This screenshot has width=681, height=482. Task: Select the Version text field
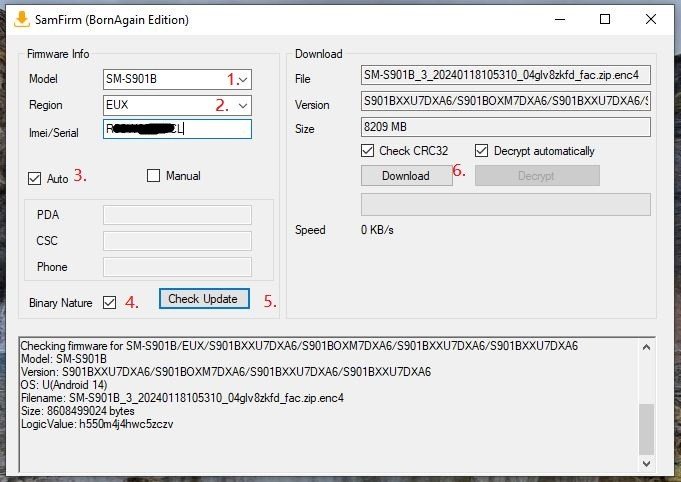point(505,102)
